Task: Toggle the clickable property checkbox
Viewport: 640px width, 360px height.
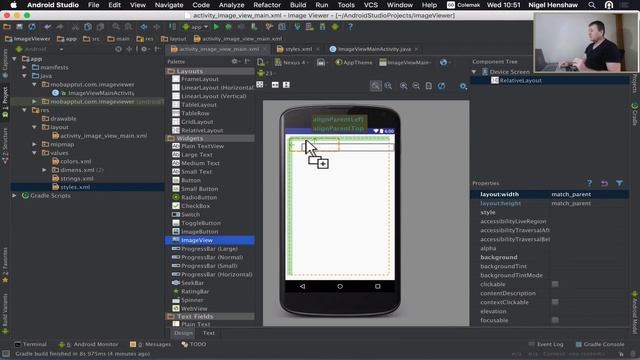Action: 555,284
